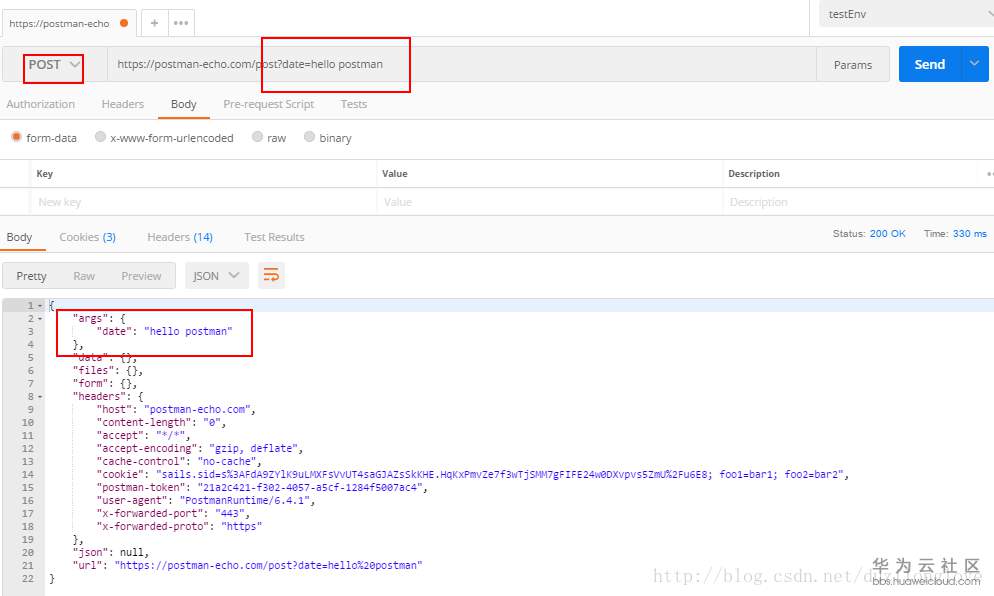Click the 330 ms time value
The height and width of the screenshot is (596, 994).
(969, 233)
